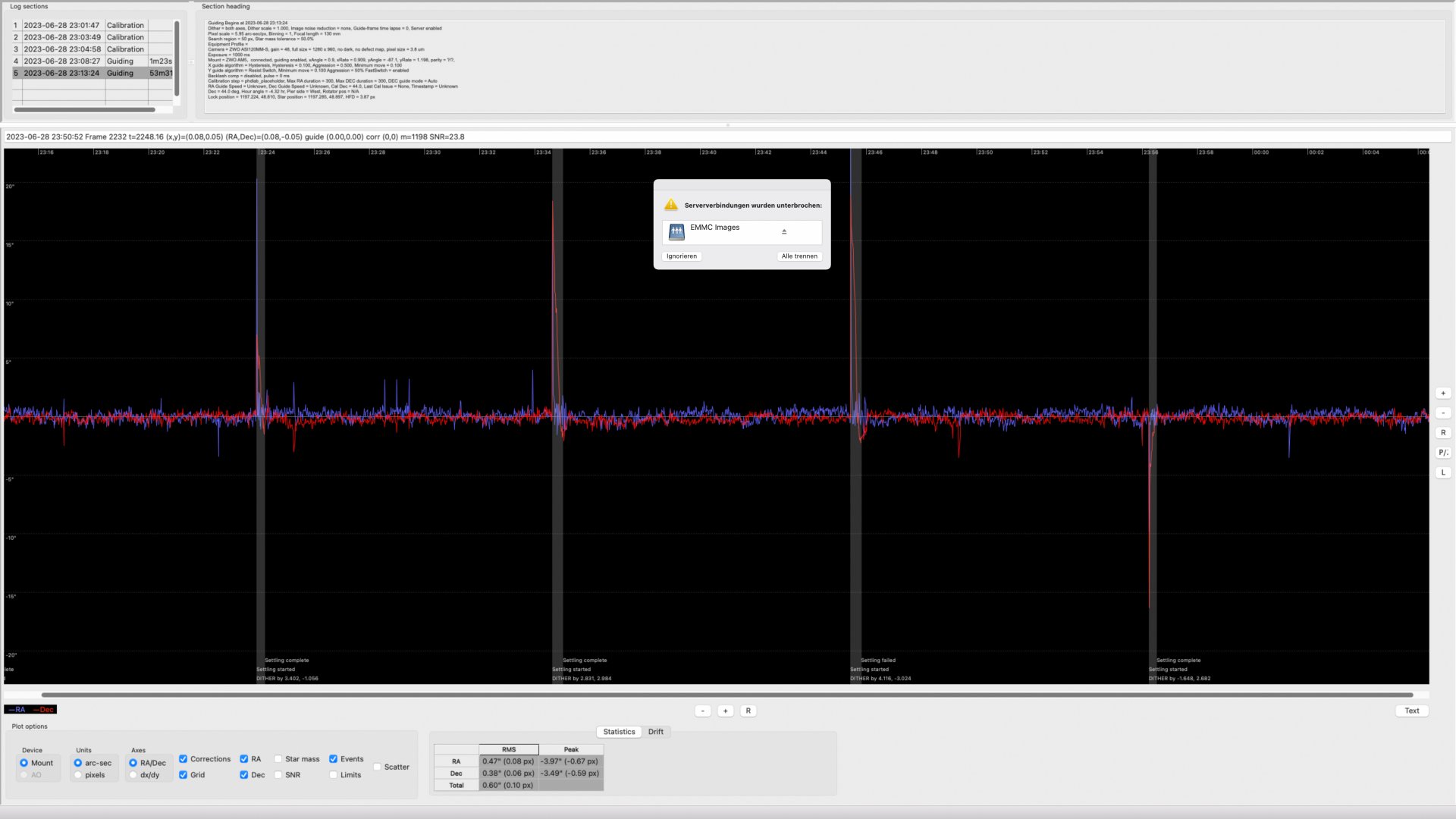Click the P/. button beside graph

click(x=1443, y=453)
